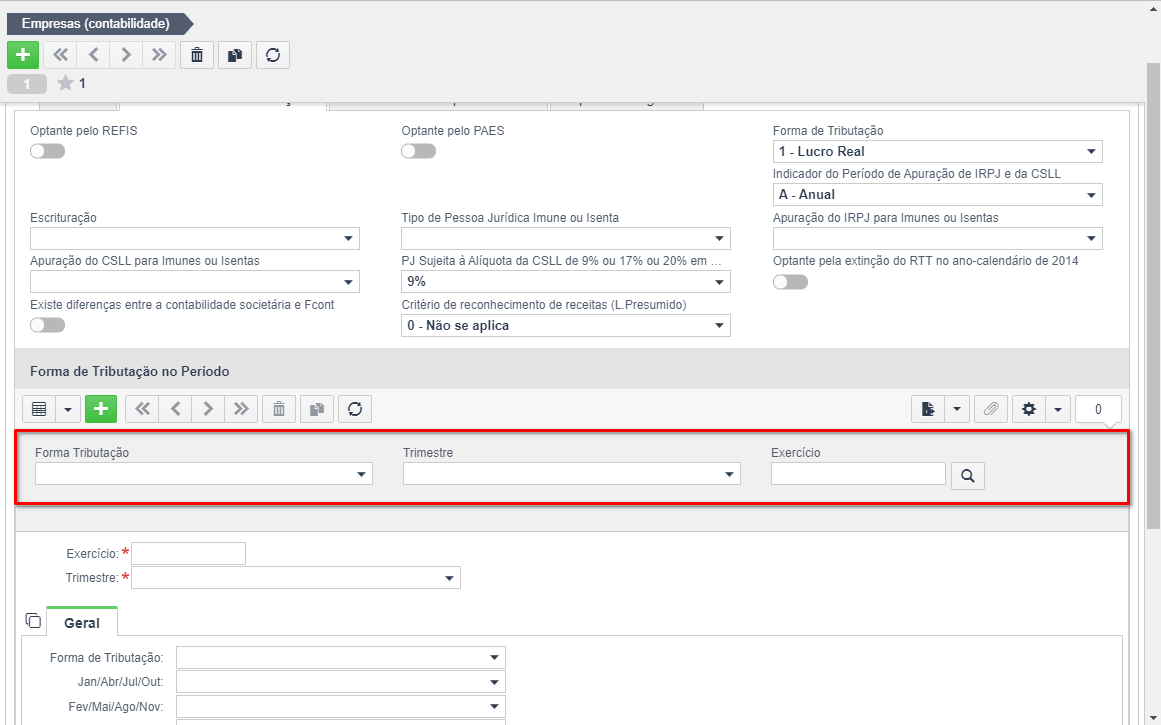Open Forma de Tributação dropdown in Geral tab
This screenshot has width=1161, height=725.
pyautogui.click(x=341, y=658)
